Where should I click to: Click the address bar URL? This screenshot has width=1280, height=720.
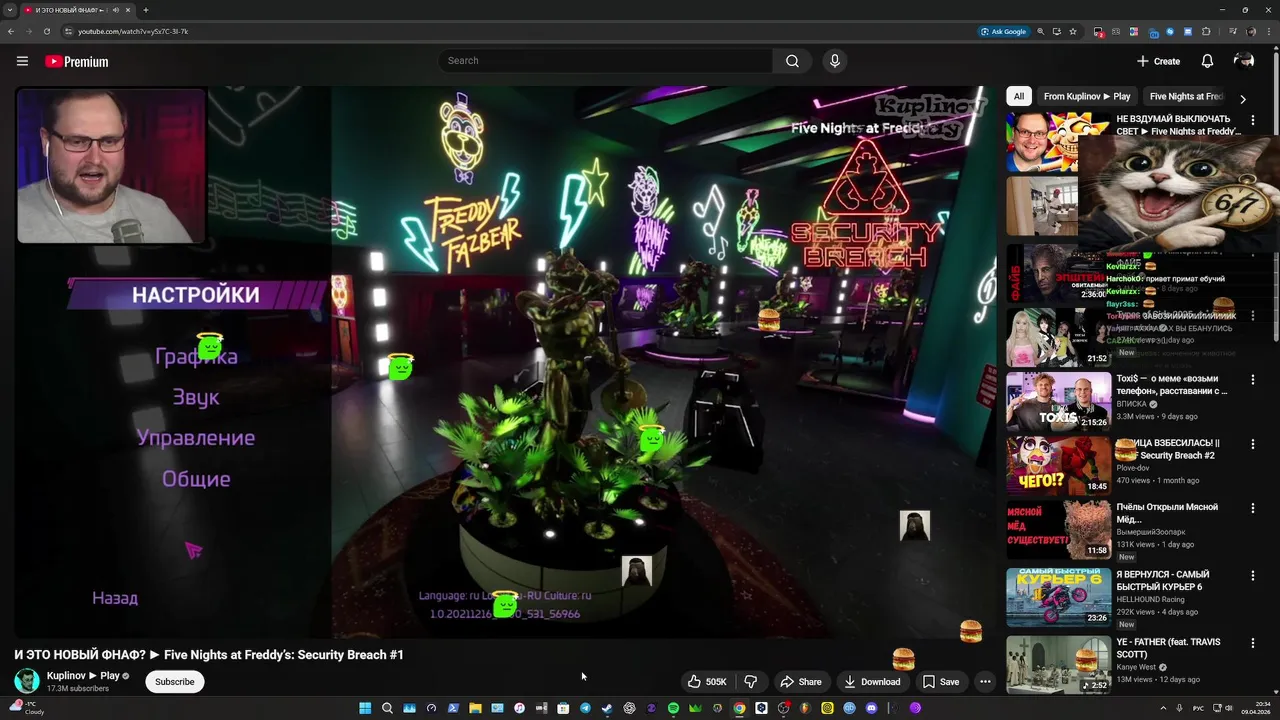pos(133,31)
